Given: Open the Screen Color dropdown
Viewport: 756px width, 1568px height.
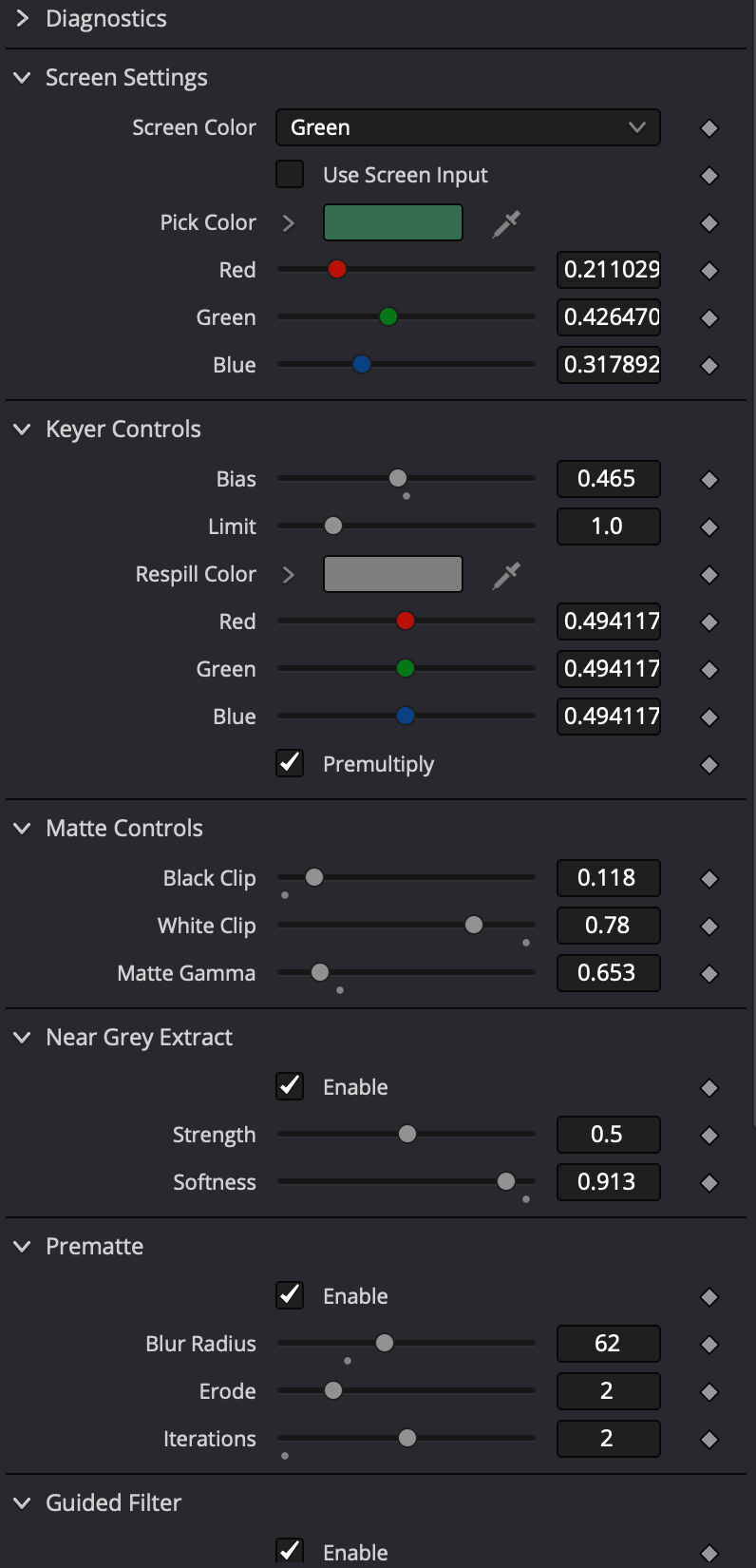Looking at the screenshot, I should tap(467, 128).
